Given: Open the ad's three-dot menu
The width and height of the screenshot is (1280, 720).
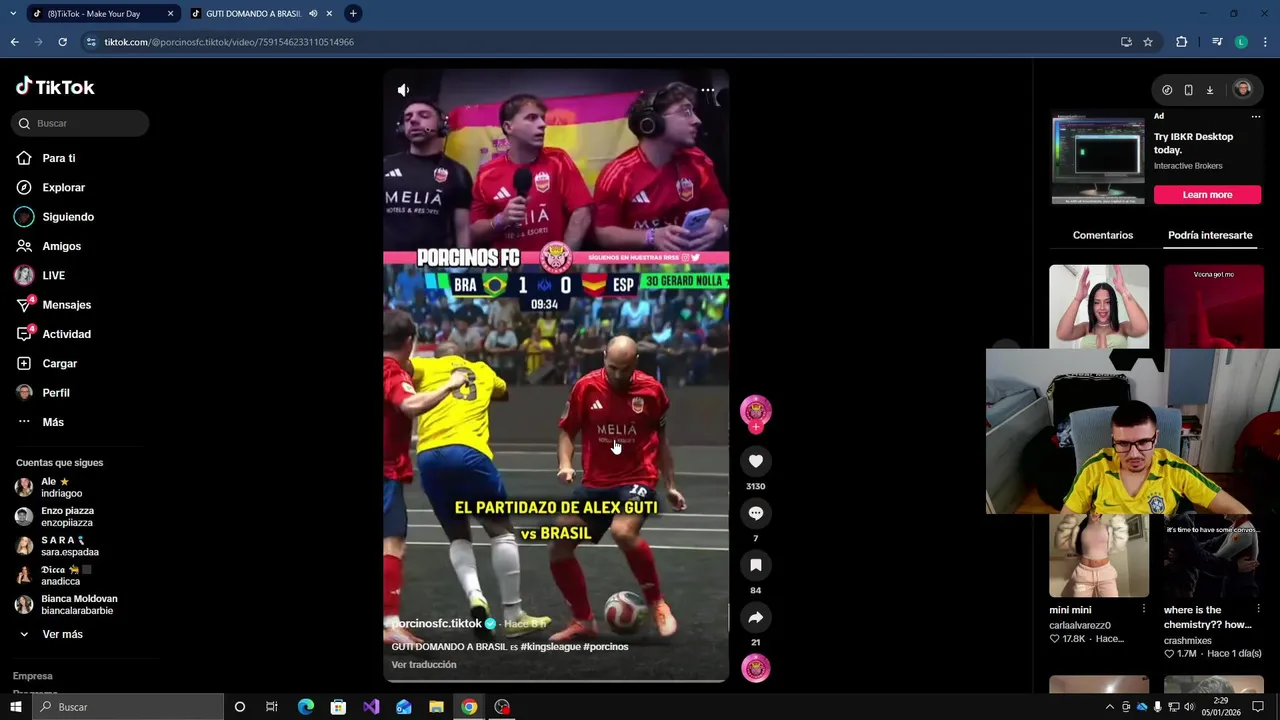Looking at the screenshot, I should (x=1256, y=116).
